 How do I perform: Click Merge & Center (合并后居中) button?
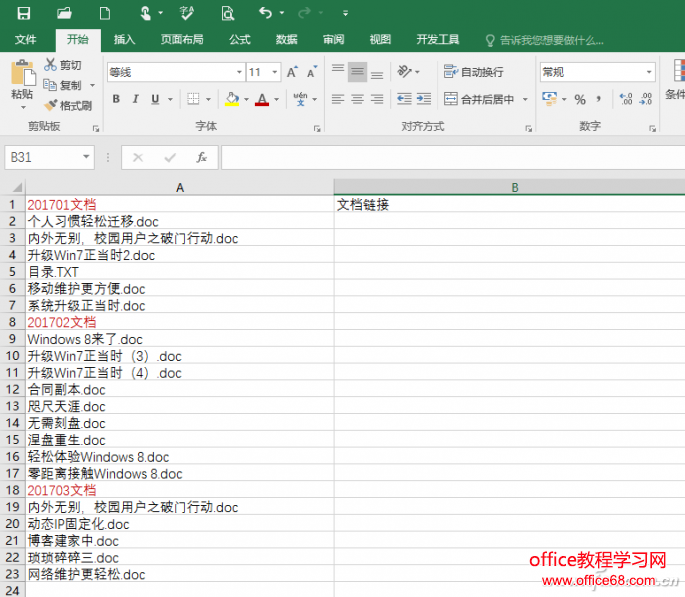tap(479, 99)
